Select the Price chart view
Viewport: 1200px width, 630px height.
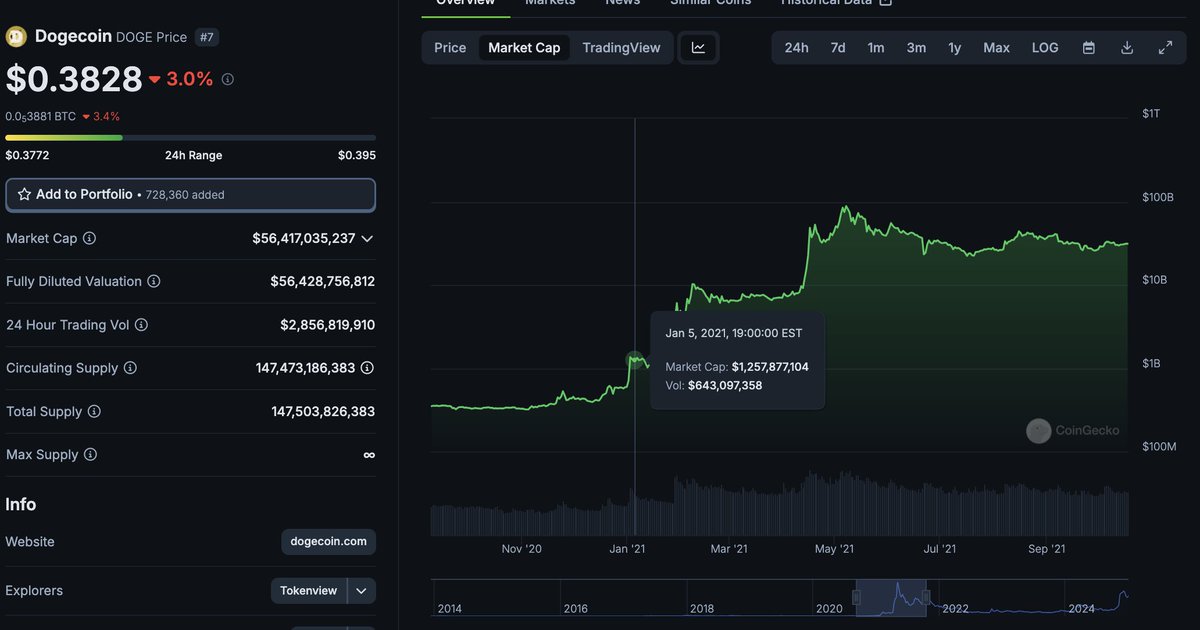click(x=450, y=48)
